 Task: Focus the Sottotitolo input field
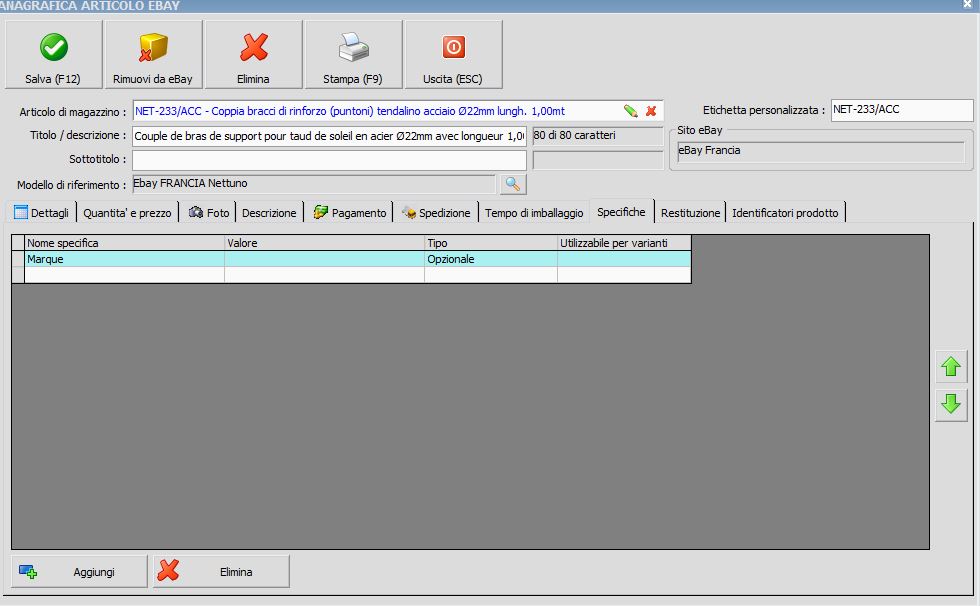pyautogui.click(x=329, y=160)
